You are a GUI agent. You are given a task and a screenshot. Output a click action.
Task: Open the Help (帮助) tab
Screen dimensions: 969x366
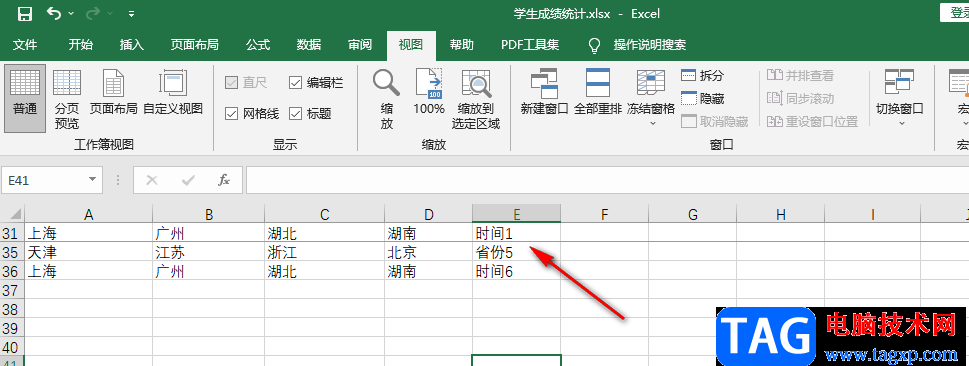(462, 45)
